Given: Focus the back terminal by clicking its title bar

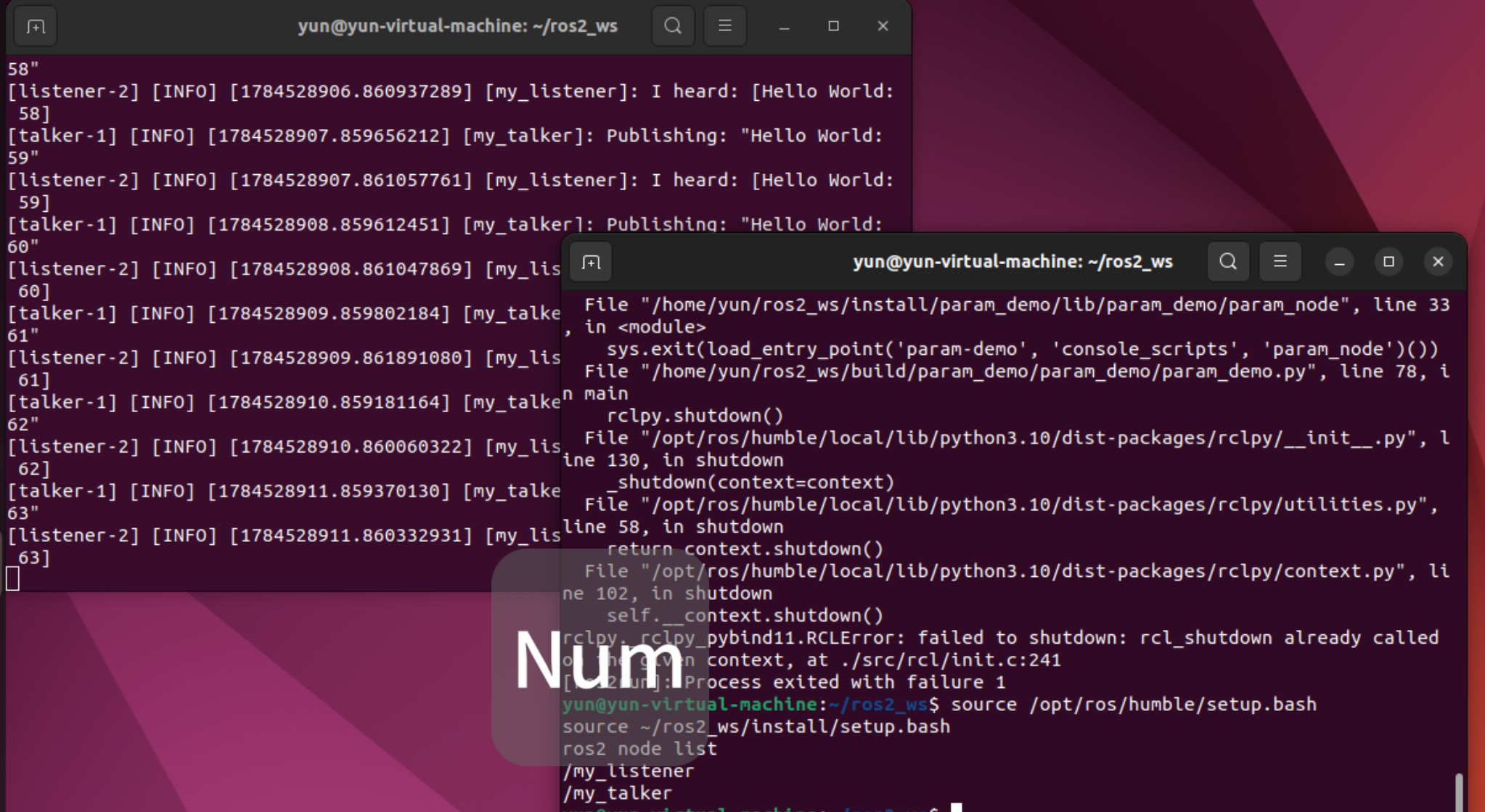Looking at the screenshot, I should tap(457, 26).
